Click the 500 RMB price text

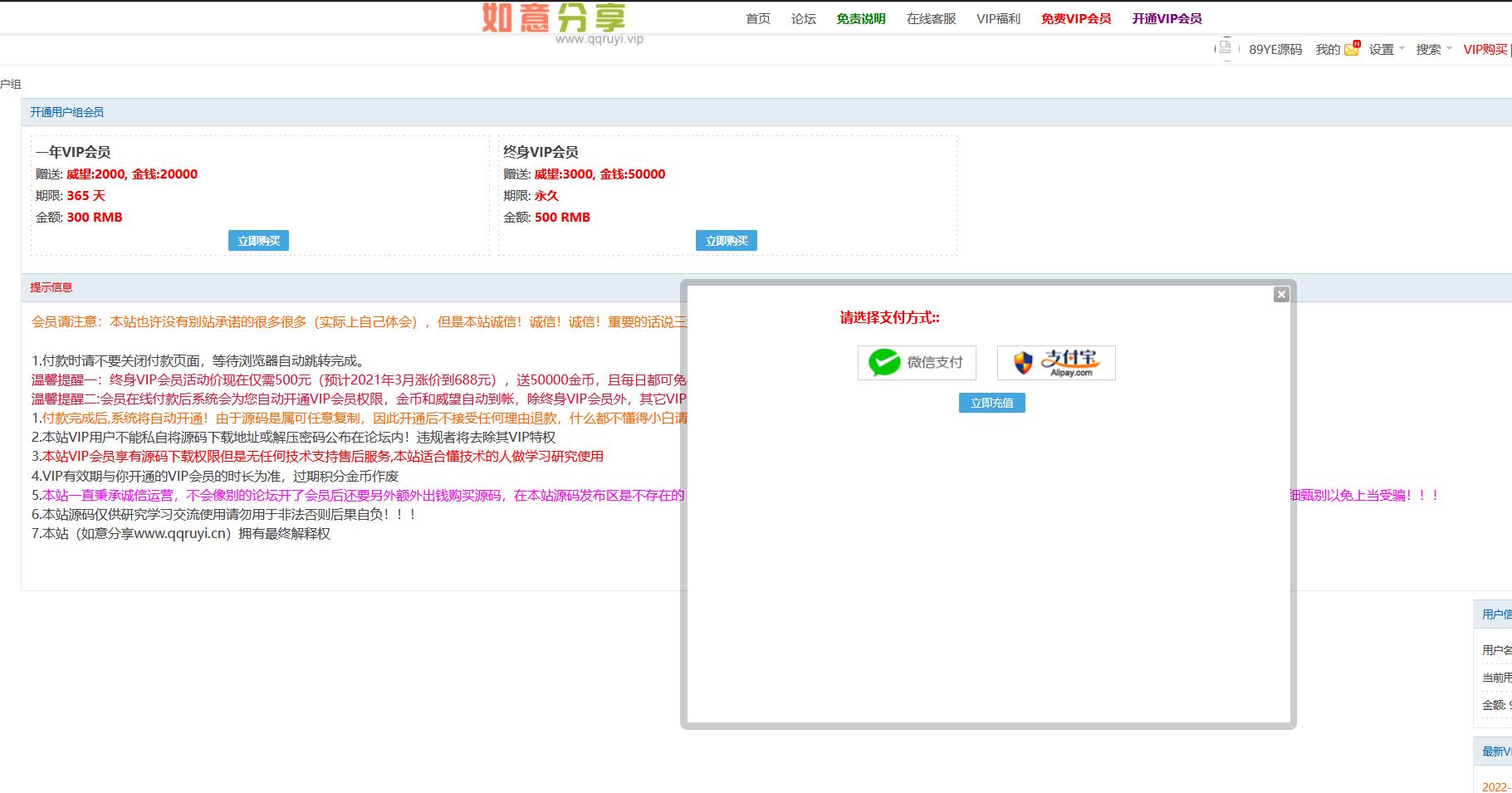click(562, 218)
